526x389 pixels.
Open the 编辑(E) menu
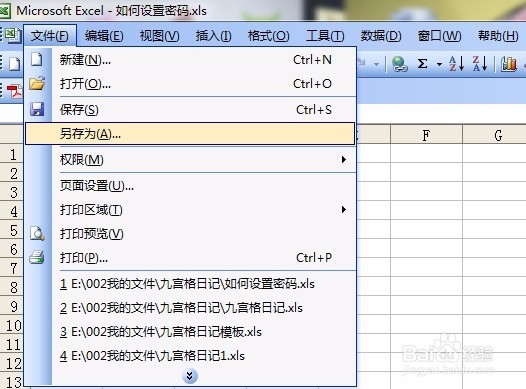[x=104, y=36]
